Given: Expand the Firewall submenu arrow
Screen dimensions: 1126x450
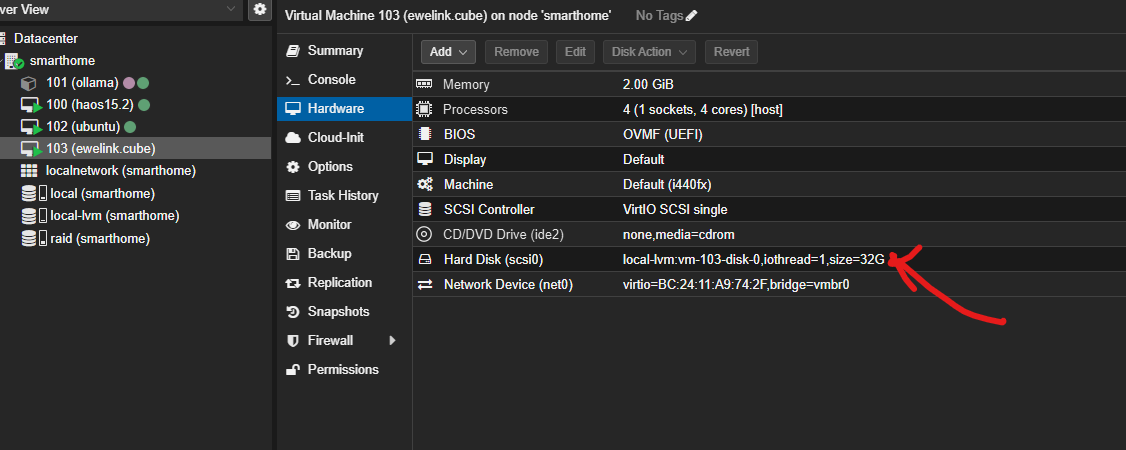Looking at the screenshot, I should coord(392,341).
